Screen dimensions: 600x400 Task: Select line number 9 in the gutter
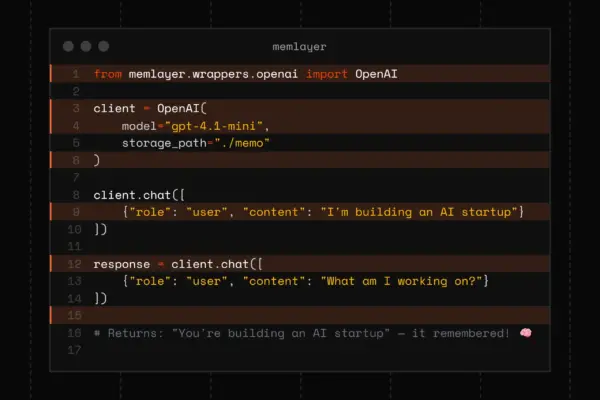click(75, 212)
